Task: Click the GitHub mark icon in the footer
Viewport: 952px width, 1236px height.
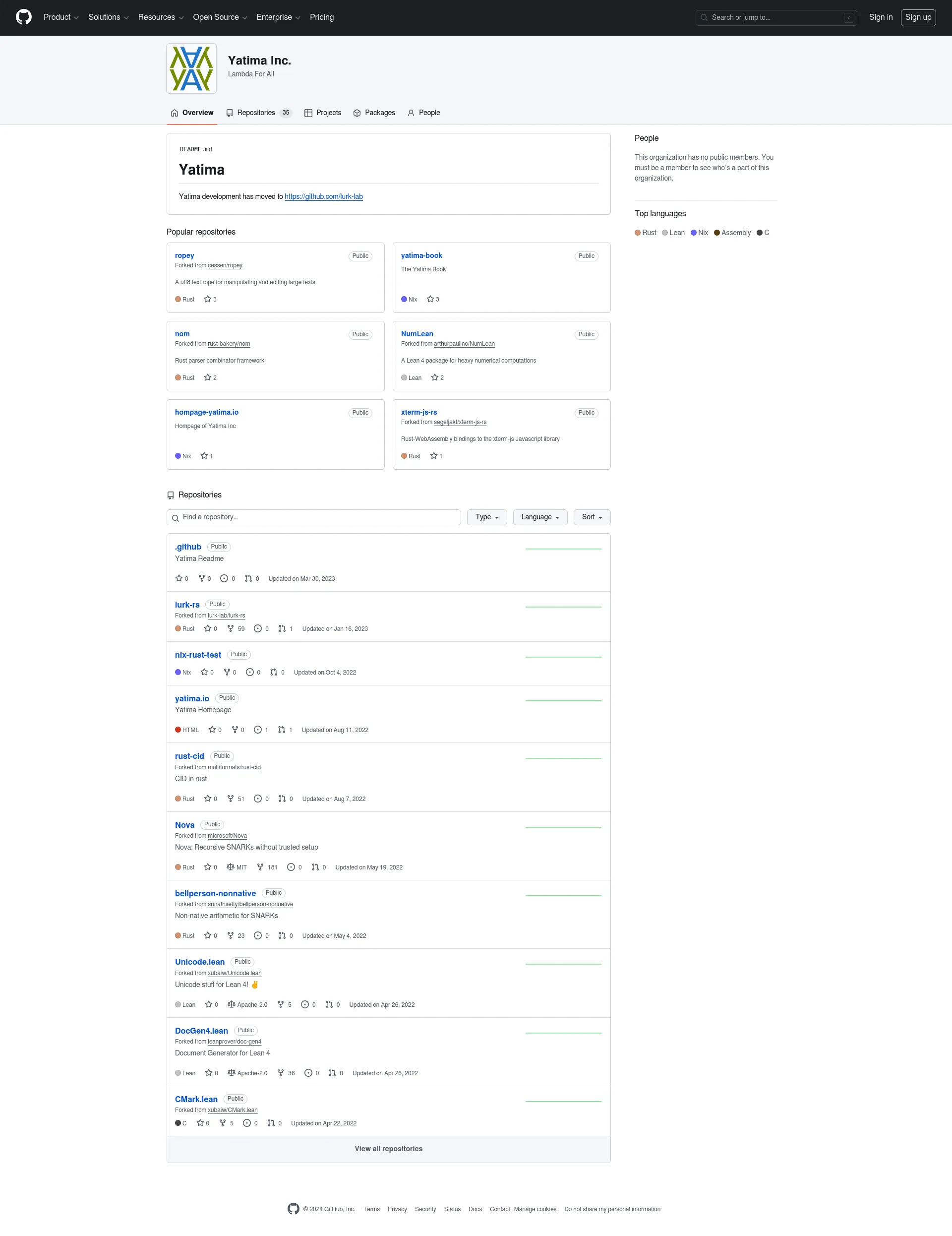Action: (x=293, y=1209)
